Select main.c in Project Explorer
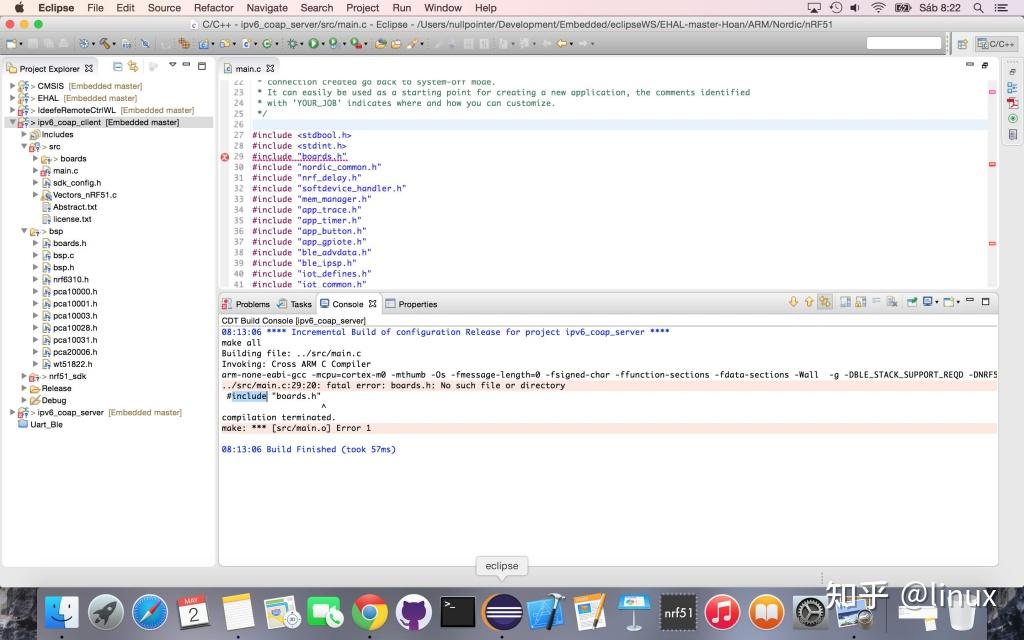 point(65,170)
